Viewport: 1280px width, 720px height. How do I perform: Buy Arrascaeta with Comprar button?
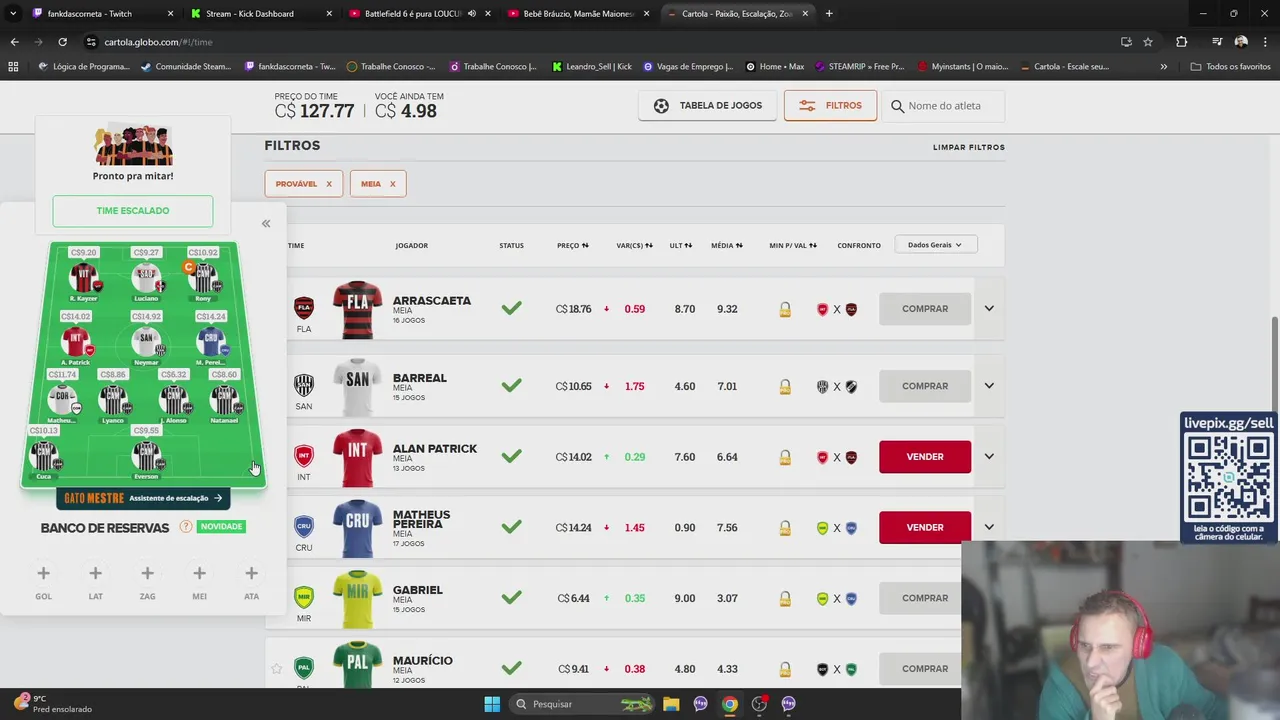point(925,309)
